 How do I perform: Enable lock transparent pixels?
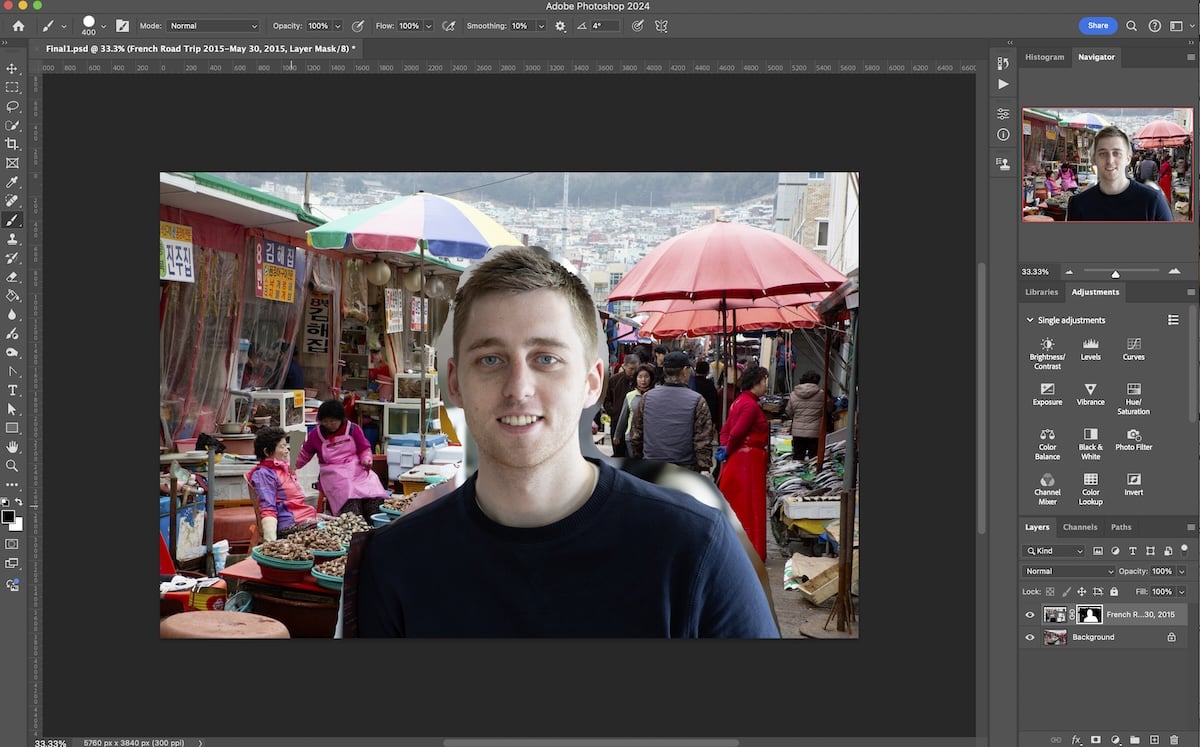pos(1048,591)
